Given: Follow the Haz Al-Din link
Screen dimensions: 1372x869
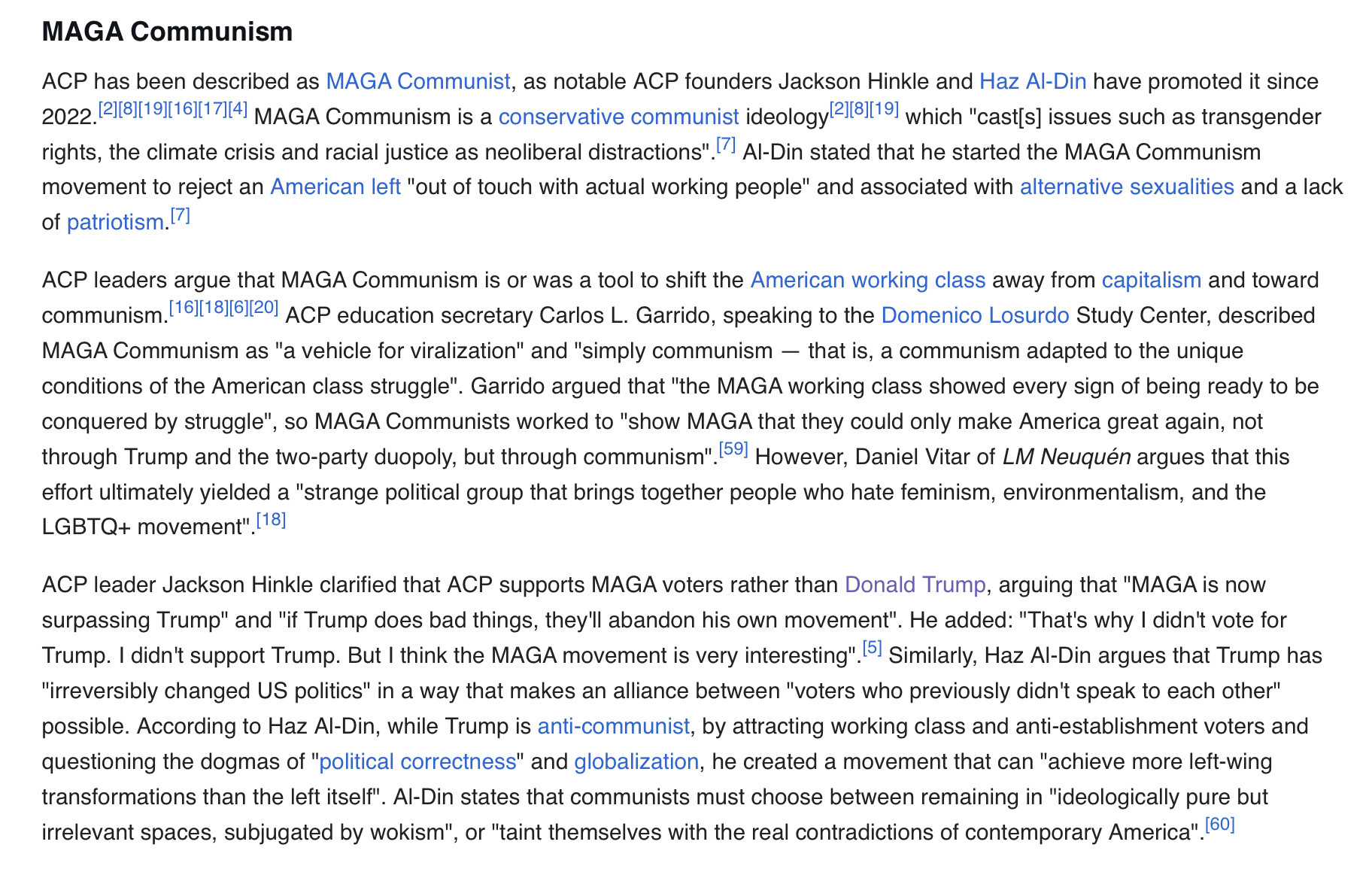Looking at the screenshot, I should (x=1032, y=81).
